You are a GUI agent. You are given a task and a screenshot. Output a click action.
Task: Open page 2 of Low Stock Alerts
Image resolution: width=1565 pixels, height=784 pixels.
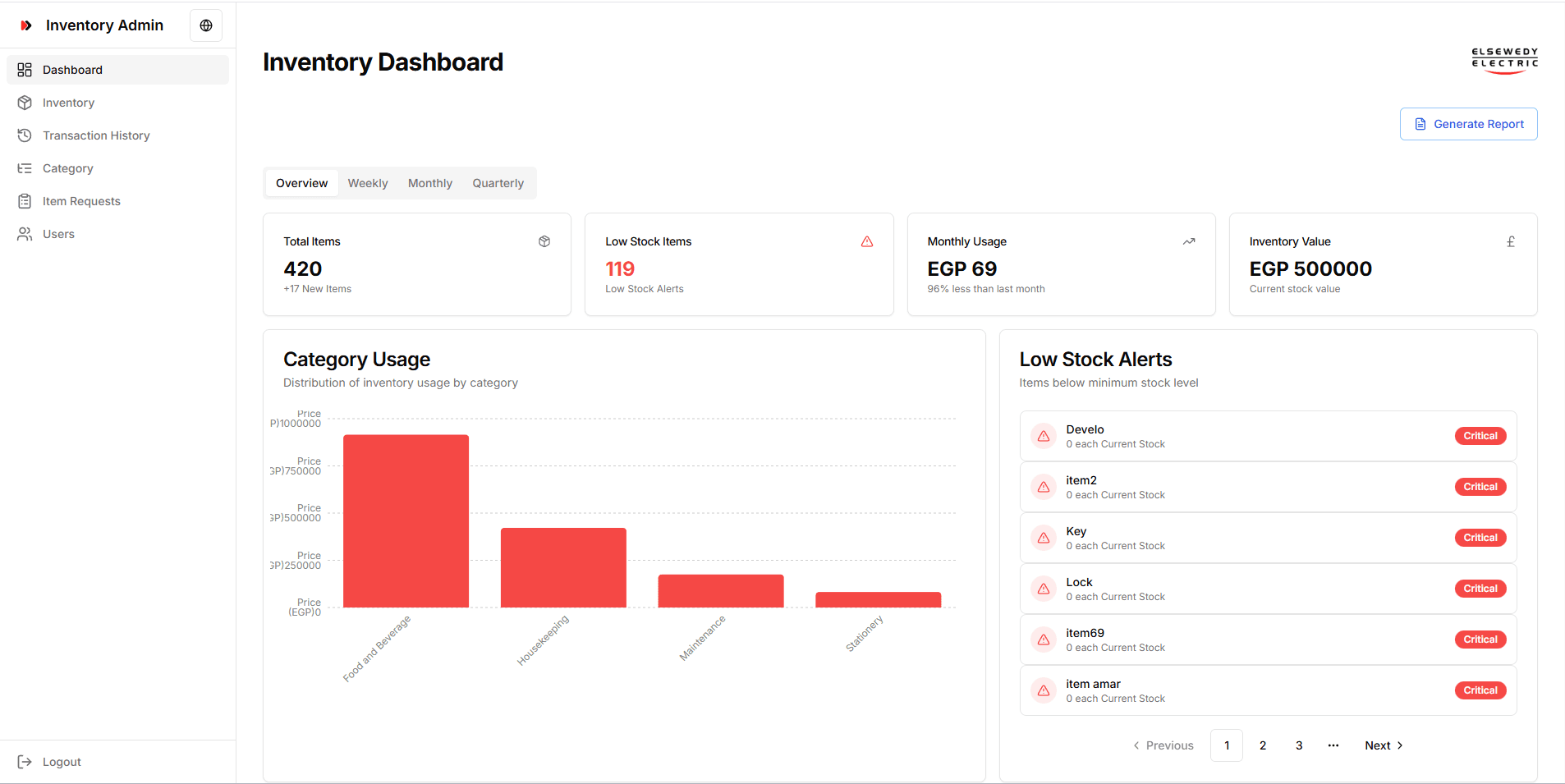1263,745
